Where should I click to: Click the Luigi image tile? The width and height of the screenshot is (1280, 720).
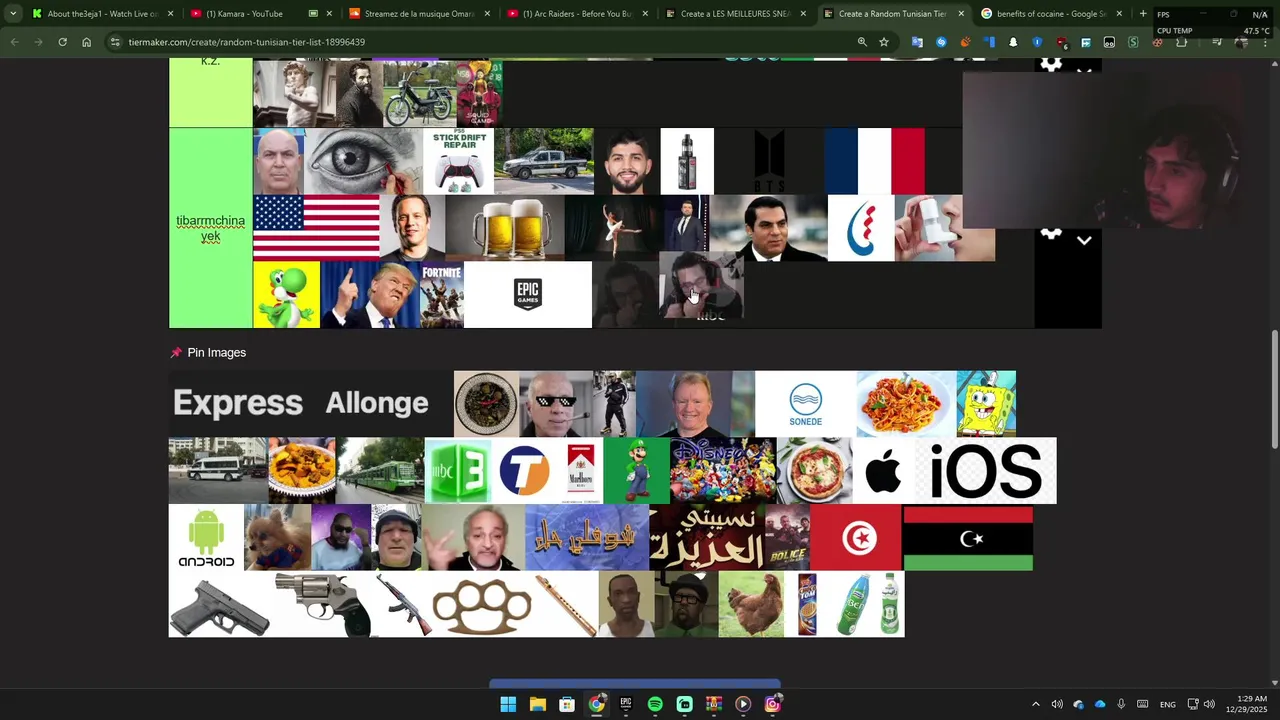tap(636, 471)
